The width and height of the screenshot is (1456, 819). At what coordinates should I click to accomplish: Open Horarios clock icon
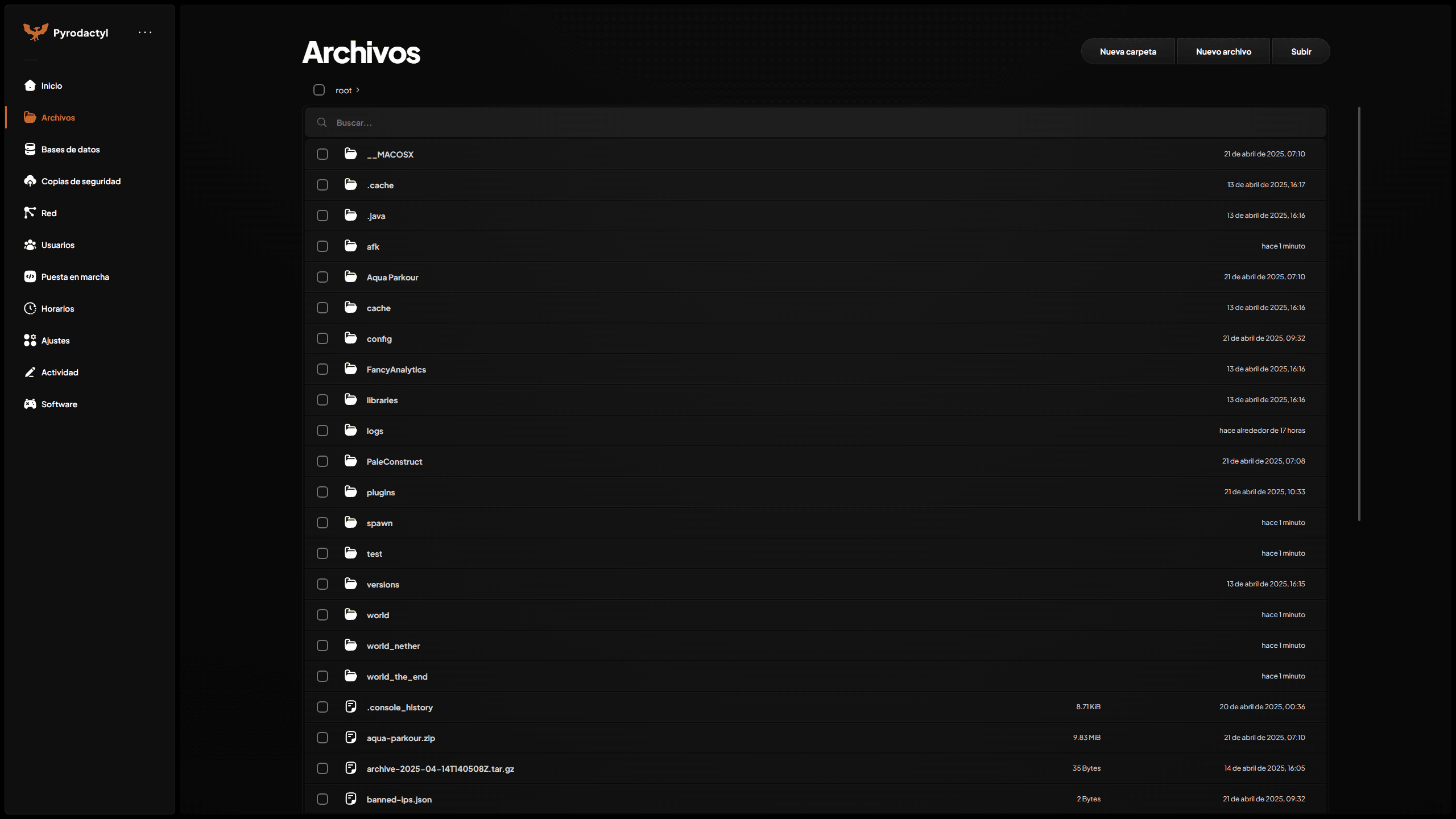[30, 308]
